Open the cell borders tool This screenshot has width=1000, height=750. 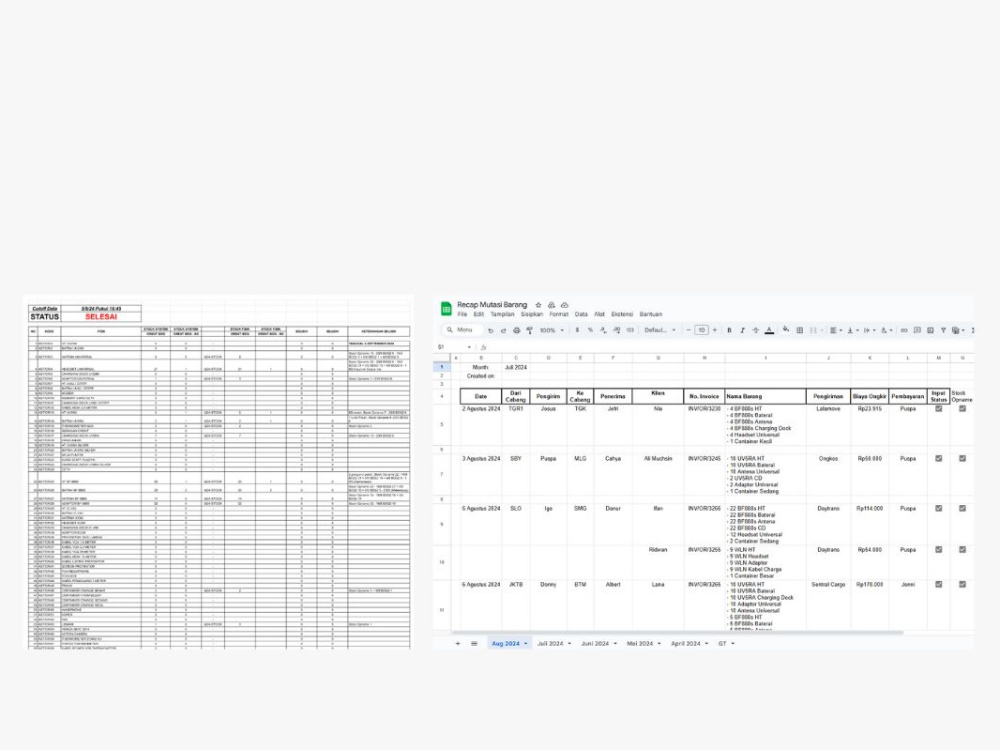(x=800, y=330)
